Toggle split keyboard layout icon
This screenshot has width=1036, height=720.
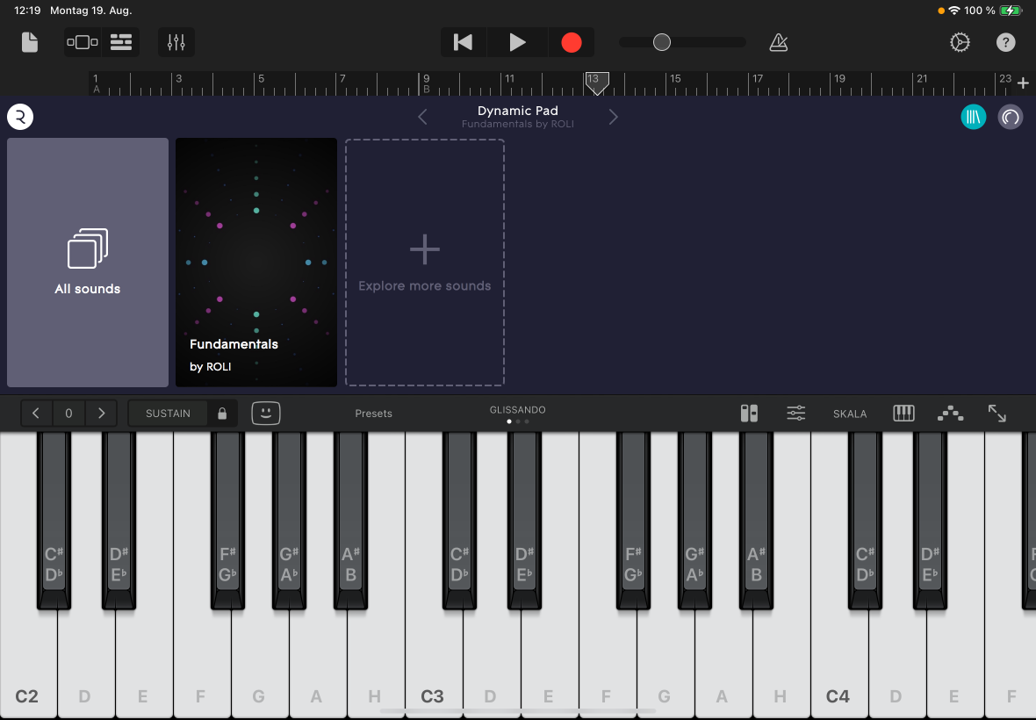pyautogui.click(x=749, y=413)
